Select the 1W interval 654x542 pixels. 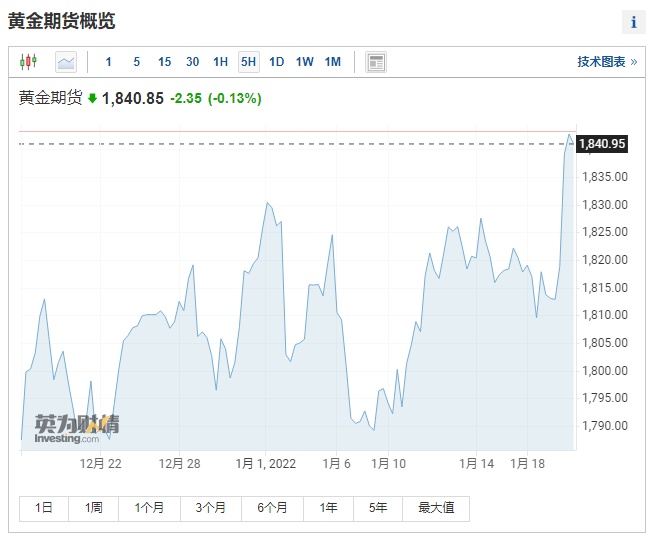[305, 62]
